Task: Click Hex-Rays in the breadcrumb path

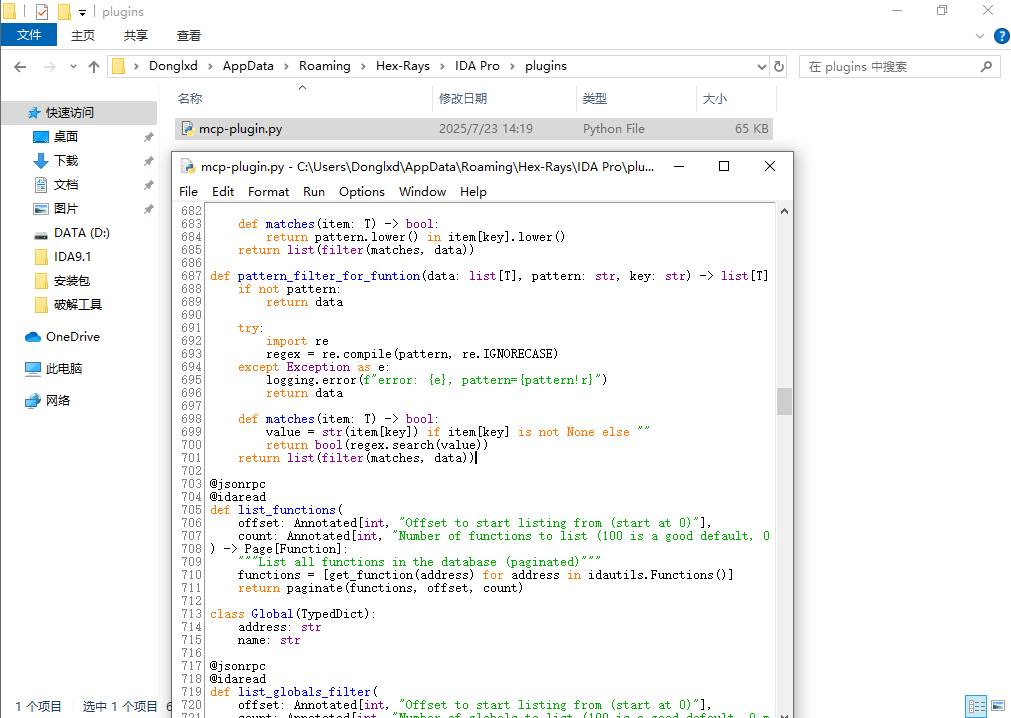Action: (402, 66)
